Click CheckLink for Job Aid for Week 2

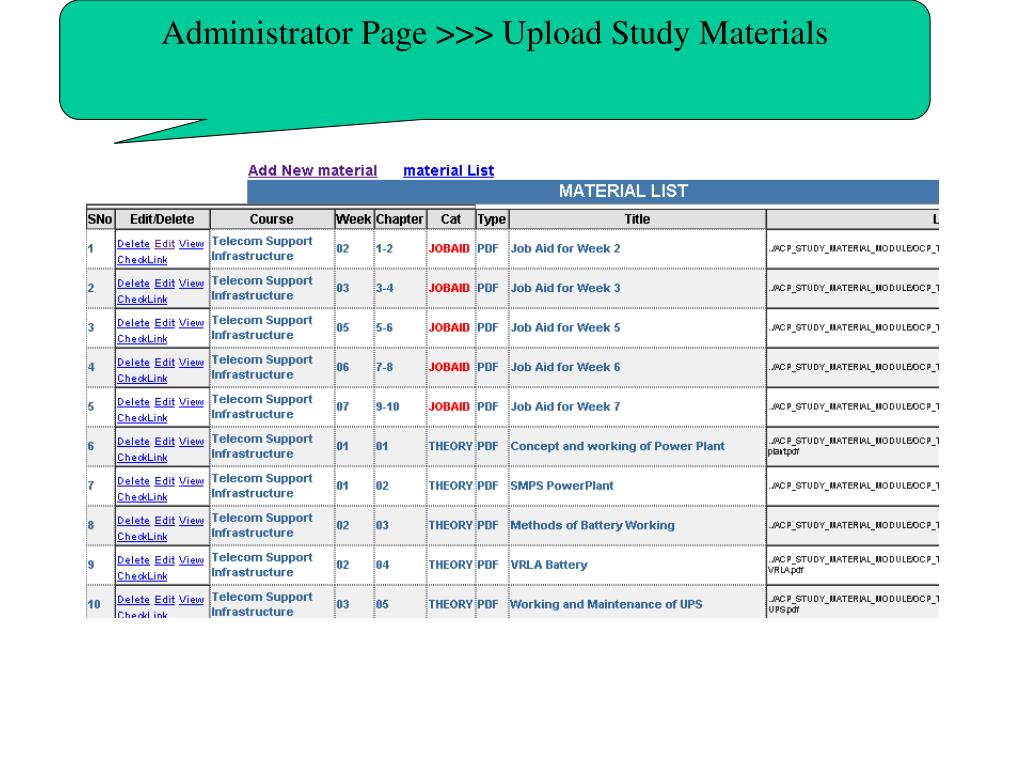click(142, 259)
